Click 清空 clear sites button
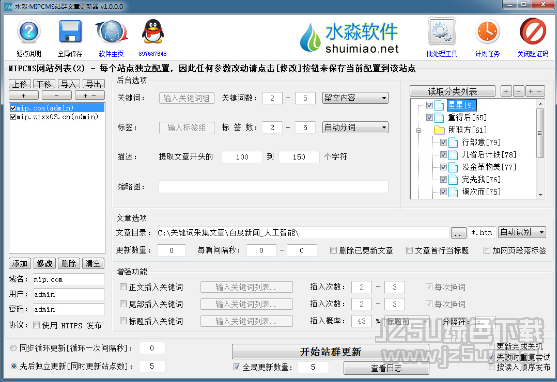Viewport: 557px width, 382px height. click(93, 264)
